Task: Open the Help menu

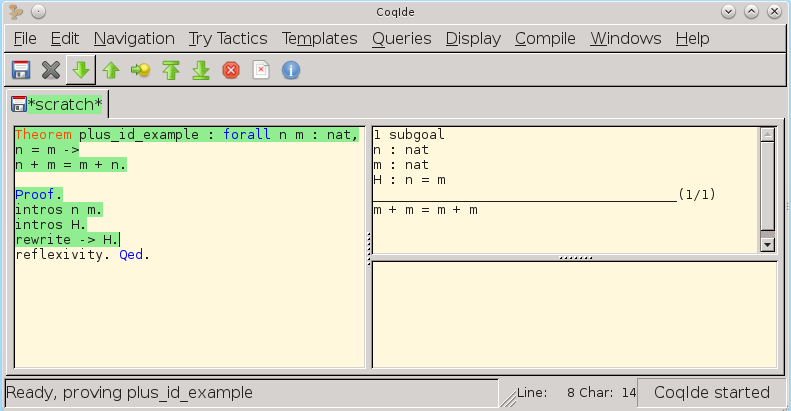Action: (692, 38)
